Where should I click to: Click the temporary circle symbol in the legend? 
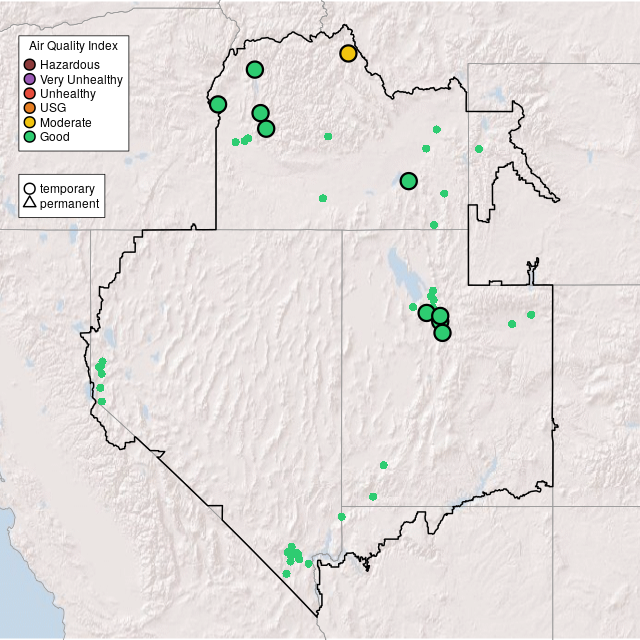pyautogui.click(x=30, y=189)
